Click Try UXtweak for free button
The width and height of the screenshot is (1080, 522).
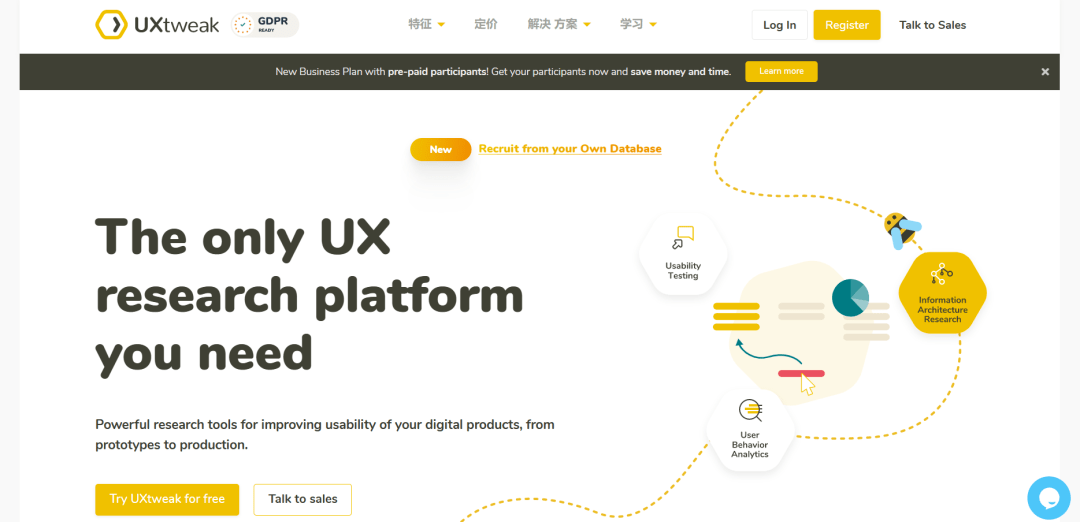[167, 499]
